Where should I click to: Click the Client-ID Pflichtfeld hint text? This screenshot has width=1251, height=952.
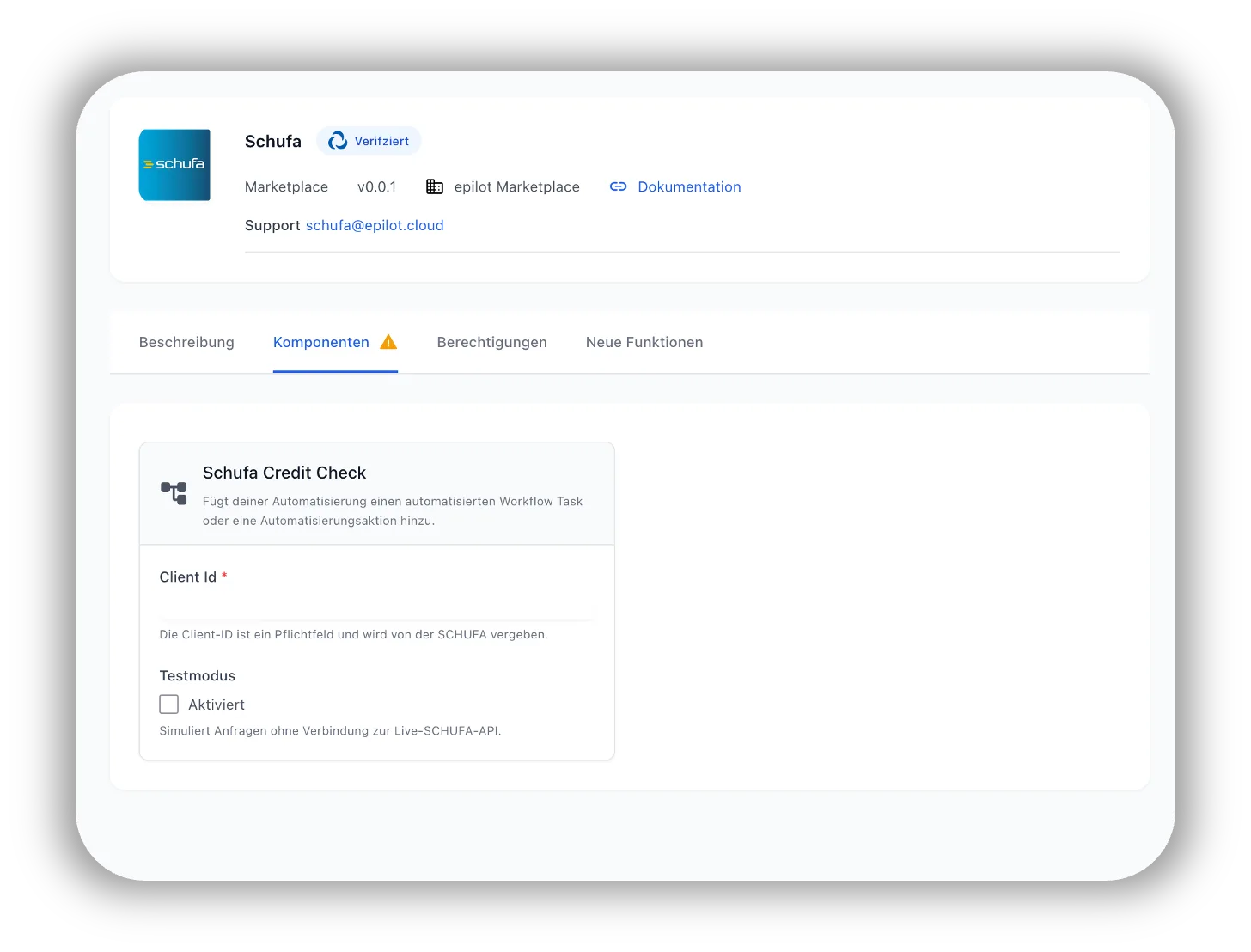pos(354,635)
